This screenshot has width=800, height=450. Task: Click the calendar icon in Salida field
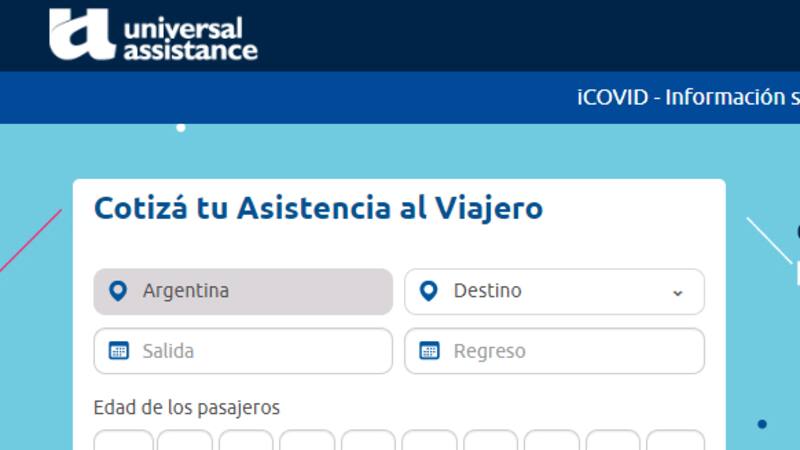pos(118,351)
